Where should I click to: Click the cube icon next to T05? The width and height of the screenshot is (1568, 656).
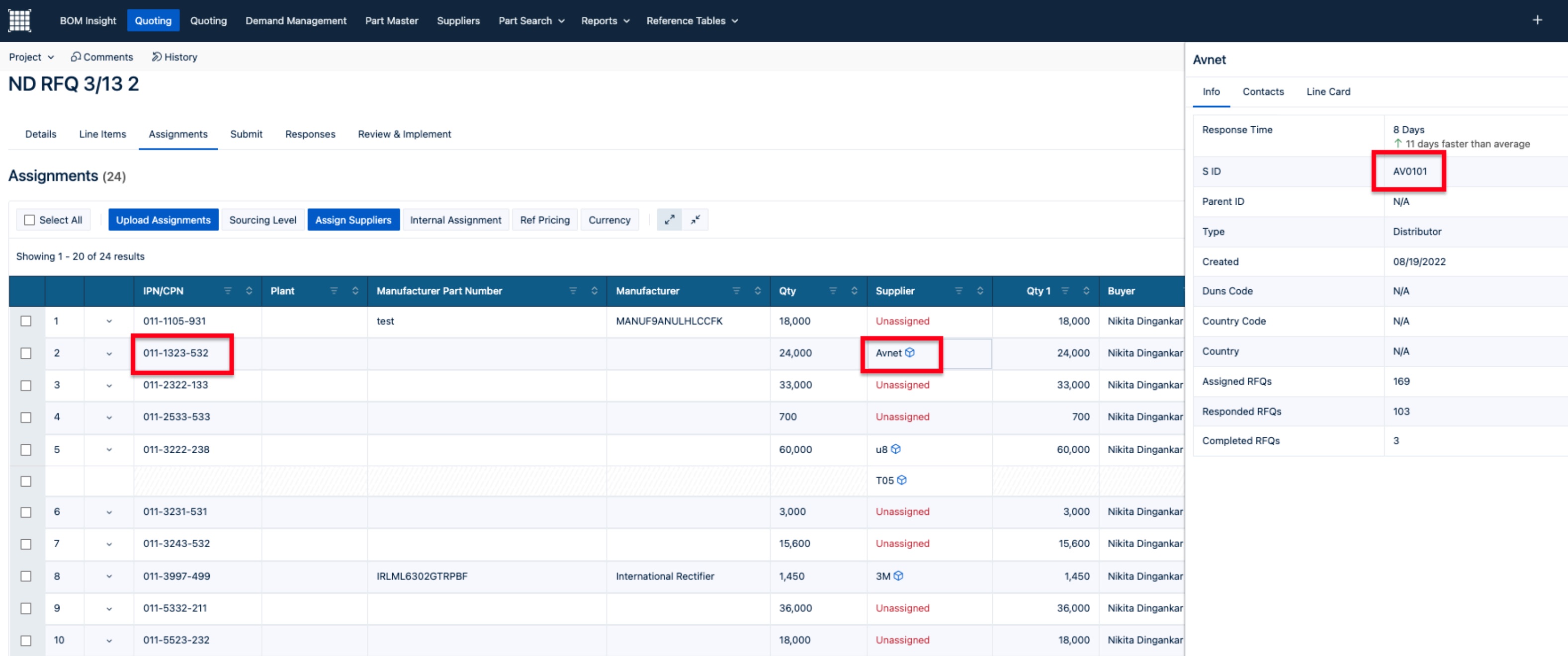[x=901, y=480]
